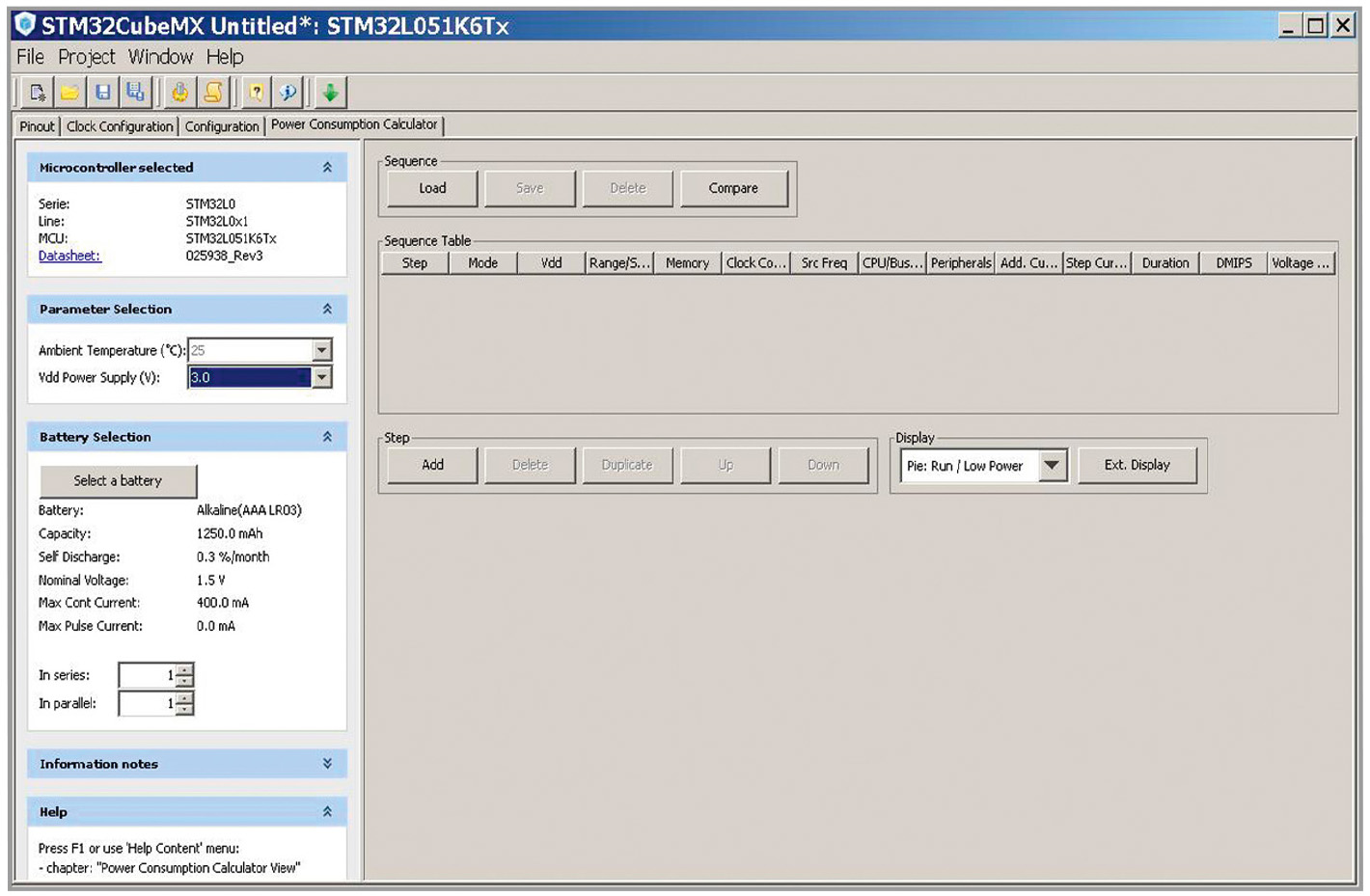Viewport: 1370px width, 896px height.
Task: Click the About info bubble icon
Action: pyautogui.click(x=288, y=93)
